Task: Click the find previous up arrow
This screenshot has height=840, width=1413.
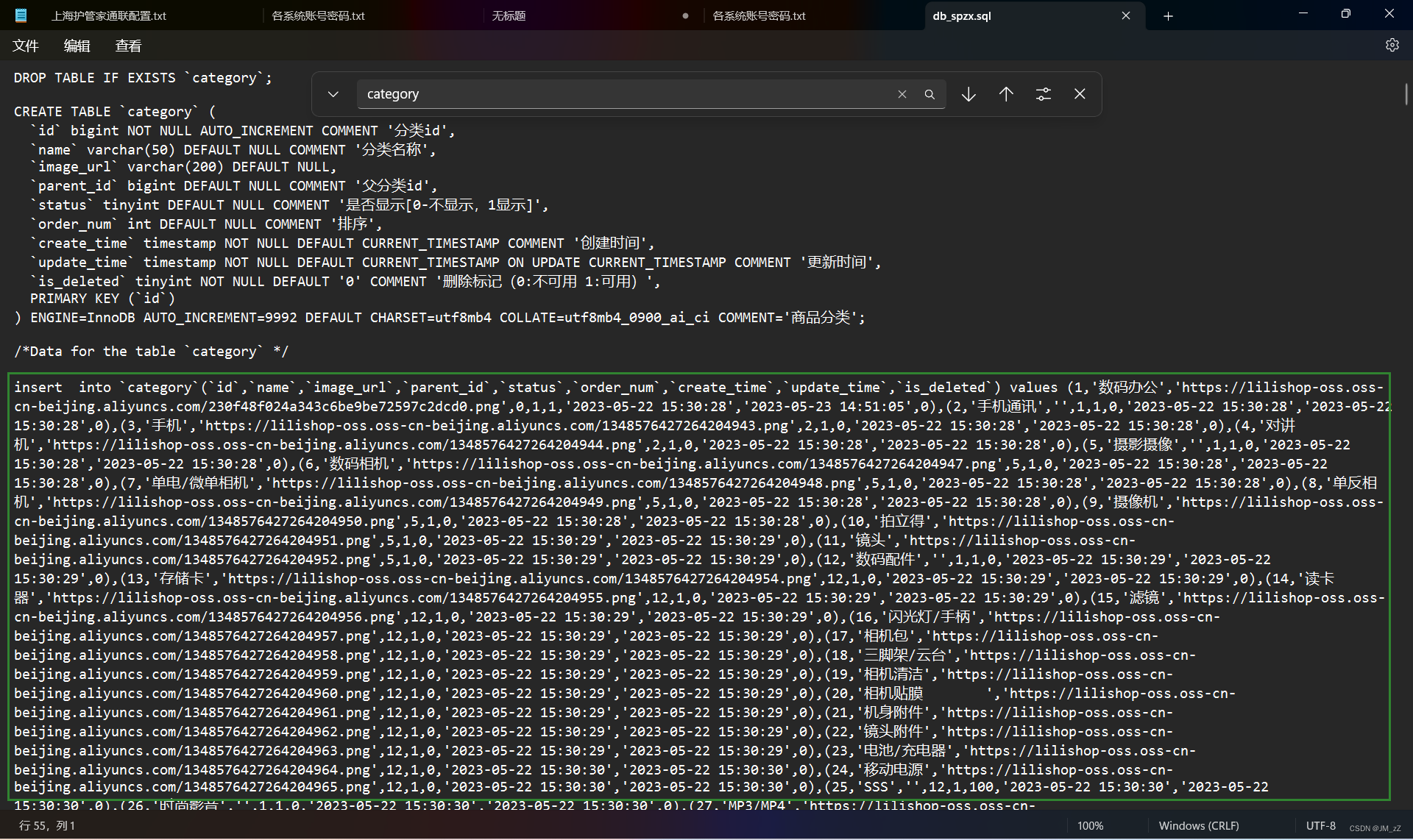Action: coord(1006,94)
